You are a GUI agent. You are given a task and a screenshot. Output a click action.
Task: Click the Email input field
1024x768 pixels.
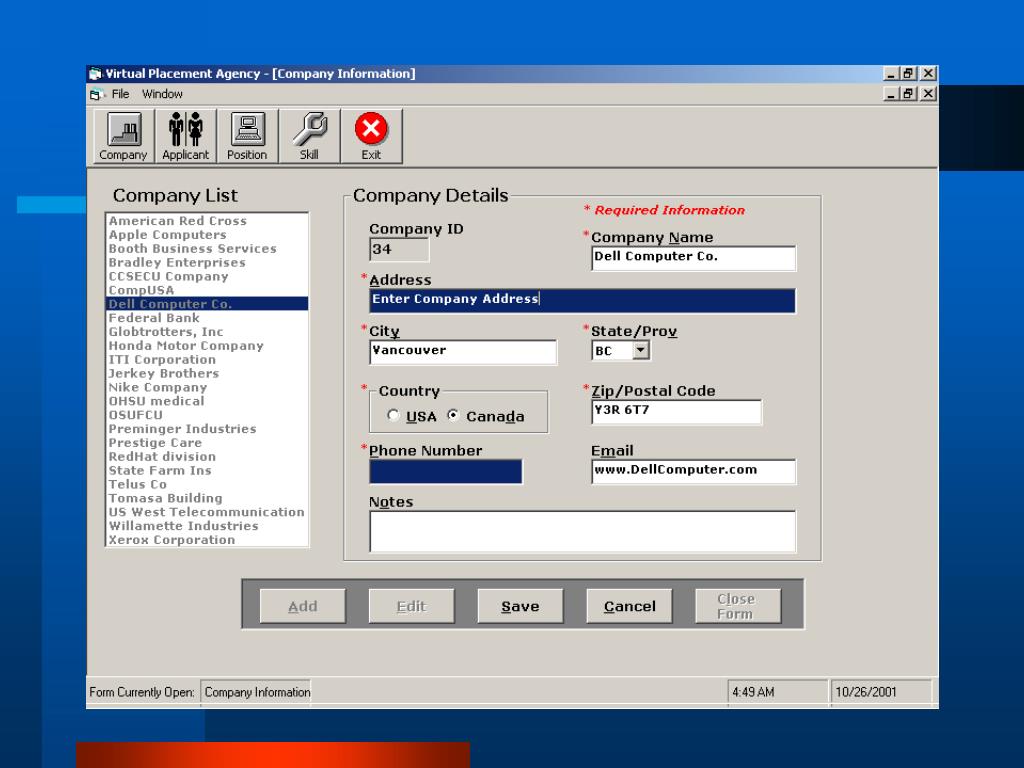pos(694,472)
